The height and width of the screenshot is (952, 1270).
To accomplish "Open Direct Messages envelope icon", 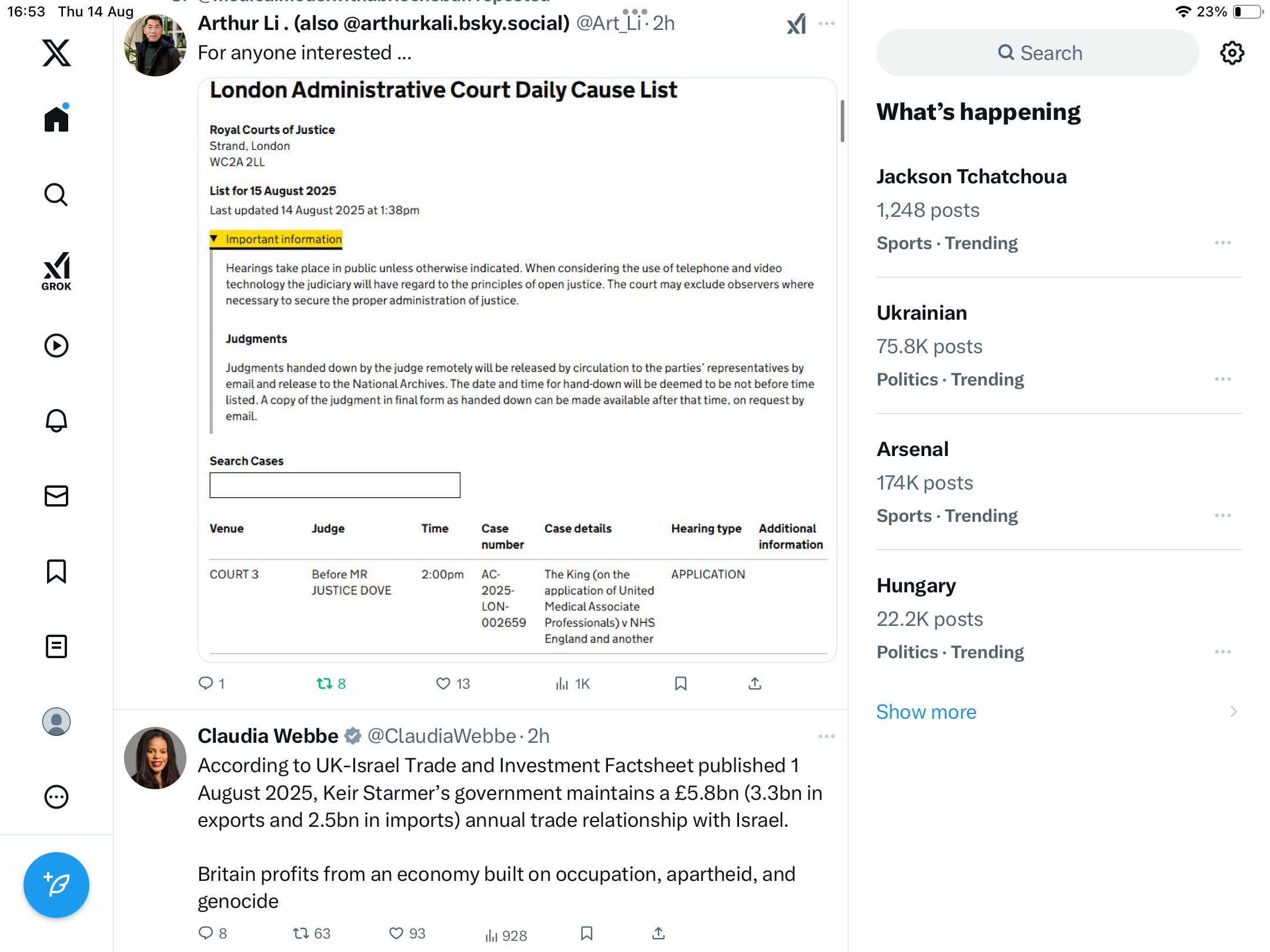I will coord(56,496).
